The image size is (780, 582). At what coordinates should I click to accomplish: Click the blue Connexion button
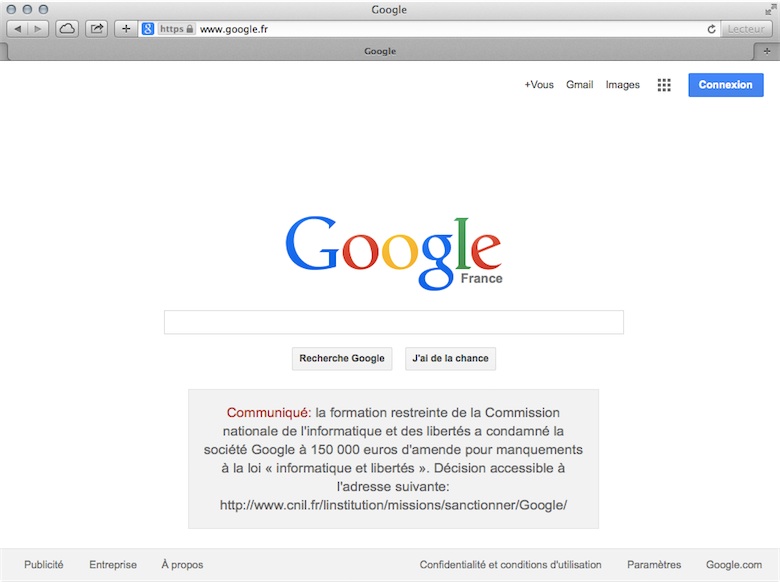(x=726, y=85)
